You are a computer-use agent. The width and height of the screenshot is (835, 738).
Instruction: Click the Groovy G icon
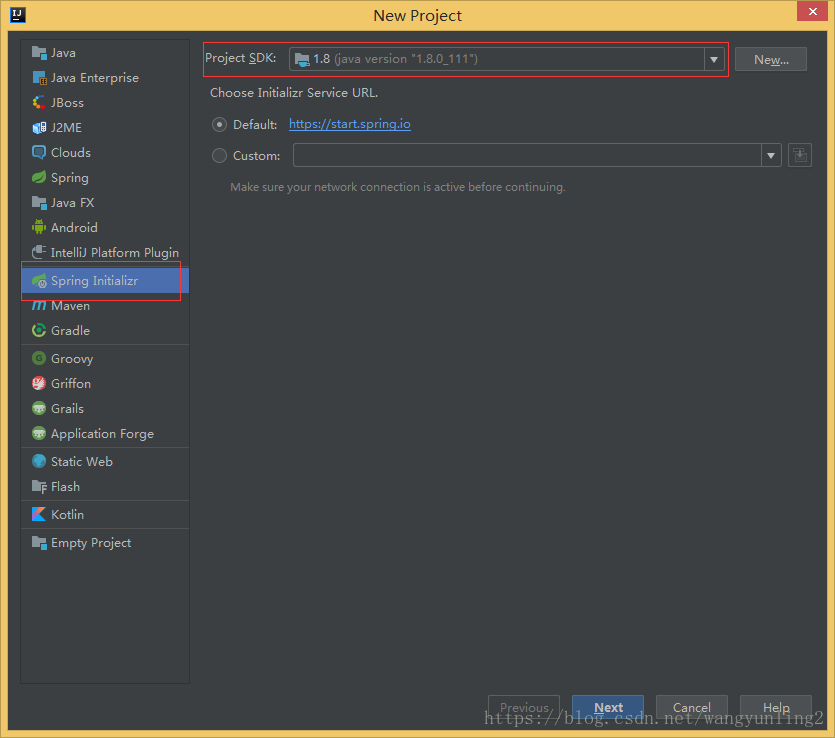[x=39, y=358]
